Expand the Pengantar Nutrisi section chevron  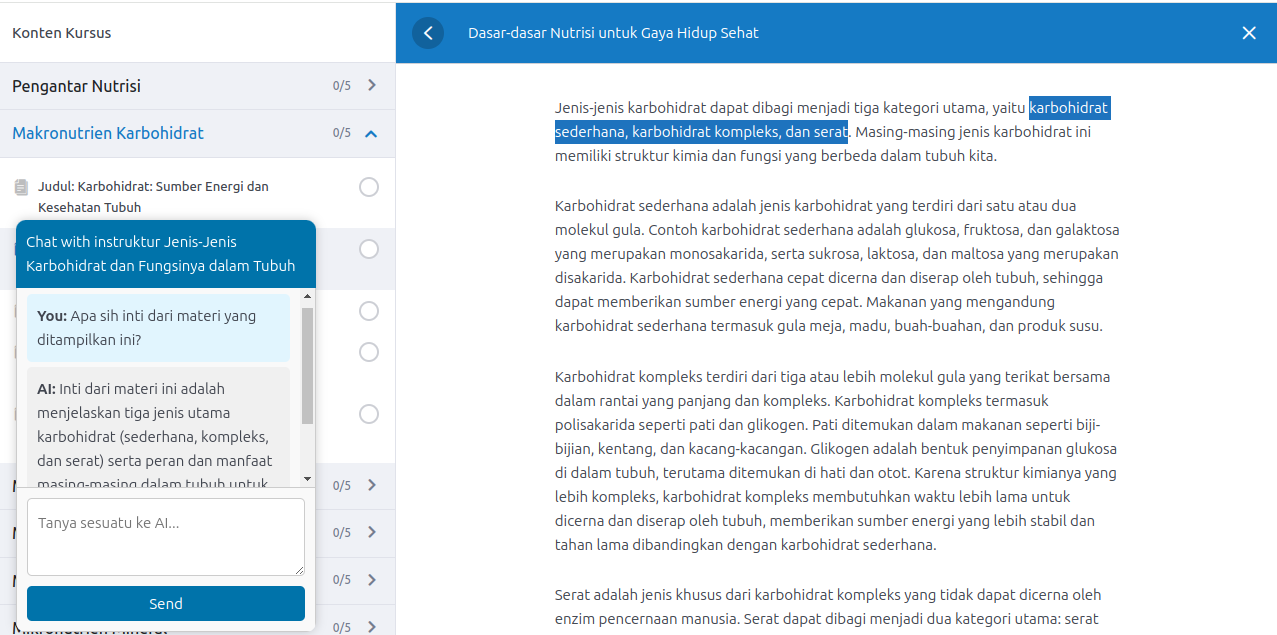pos(372,86)
